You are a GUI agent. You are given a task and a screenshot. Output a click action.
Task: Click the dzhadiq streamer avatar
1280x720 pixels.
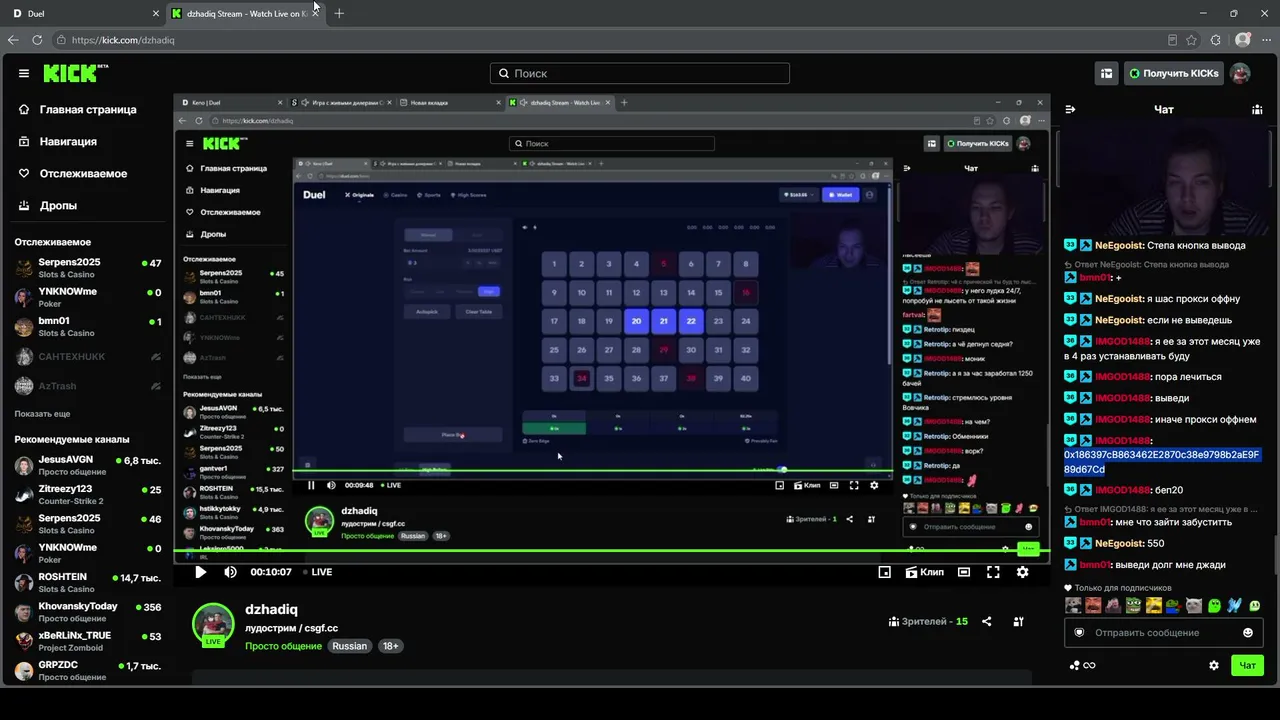pos(213,624)
